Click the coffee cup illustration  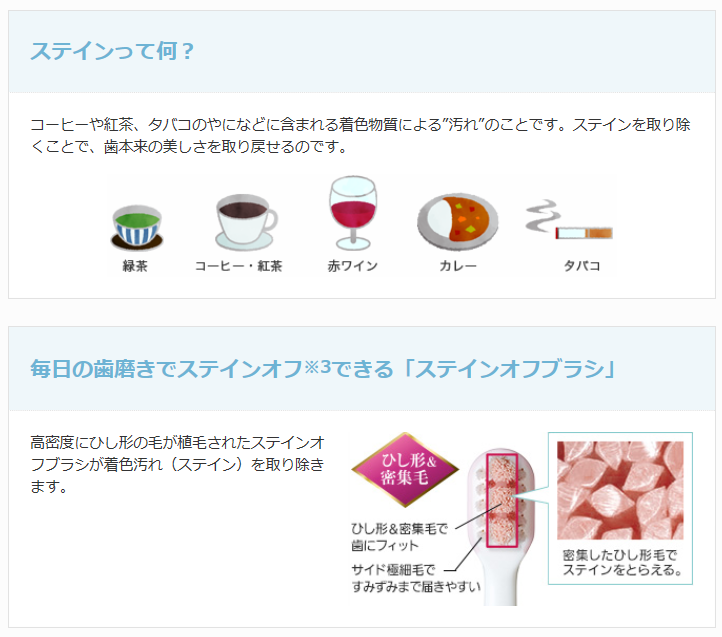245,222
